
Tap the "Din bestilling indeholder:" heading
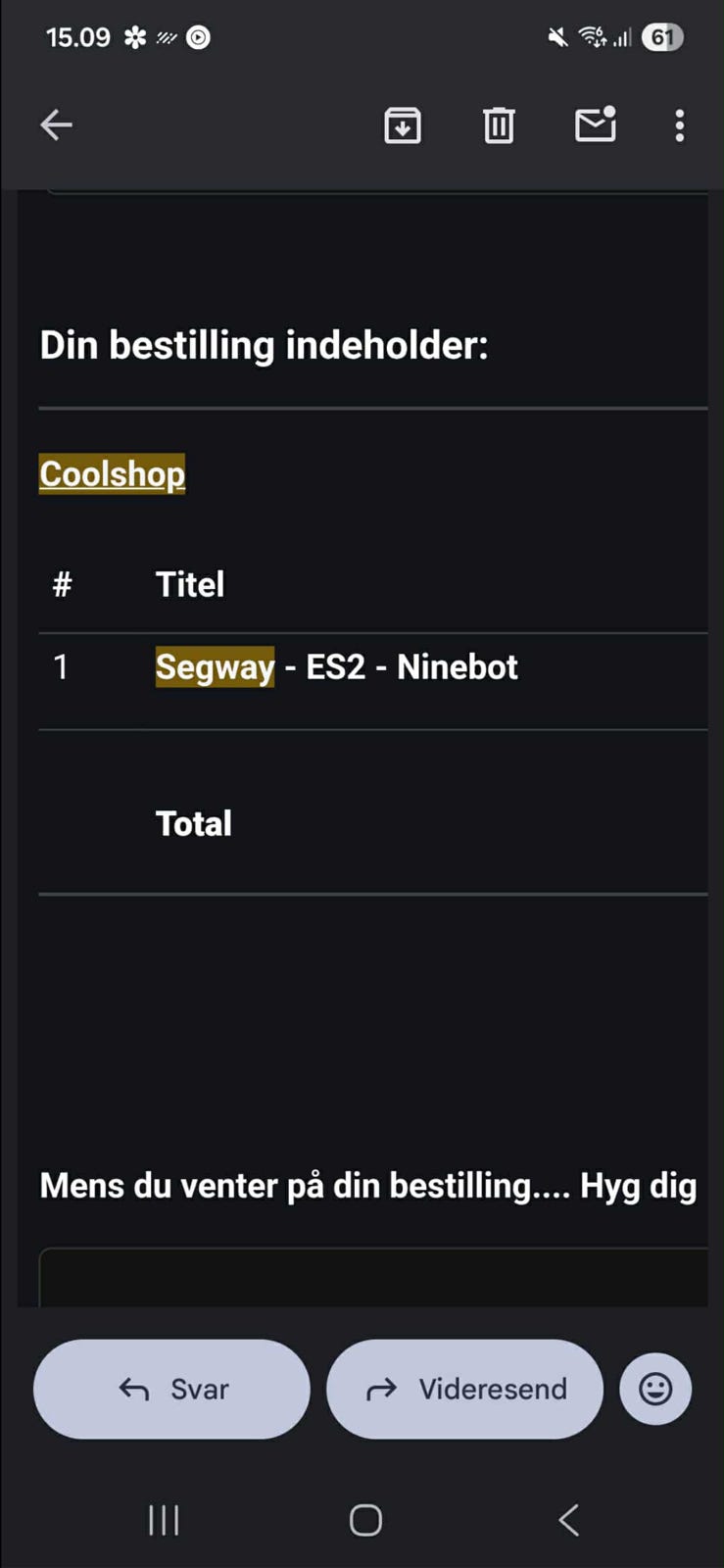(x=264, y=346)
